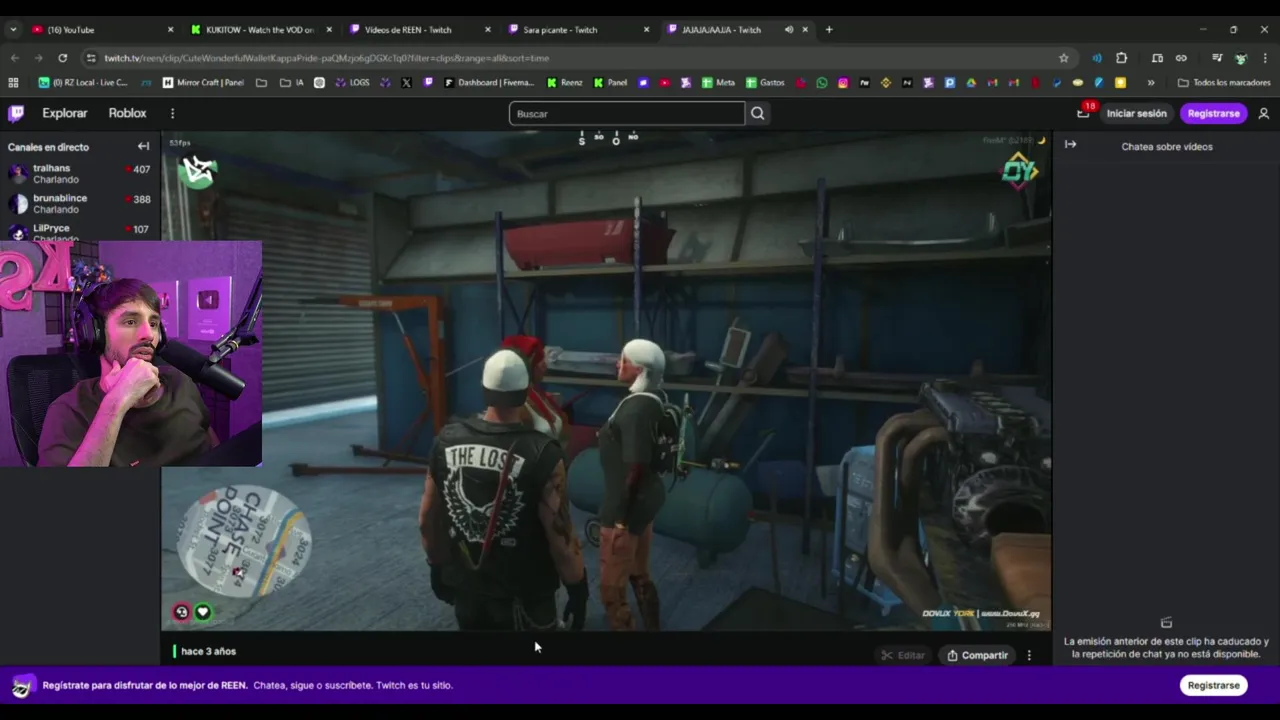Open the ChatGPT bookmark icon
Screen dimensions: 1280x720
pos(319,83)
